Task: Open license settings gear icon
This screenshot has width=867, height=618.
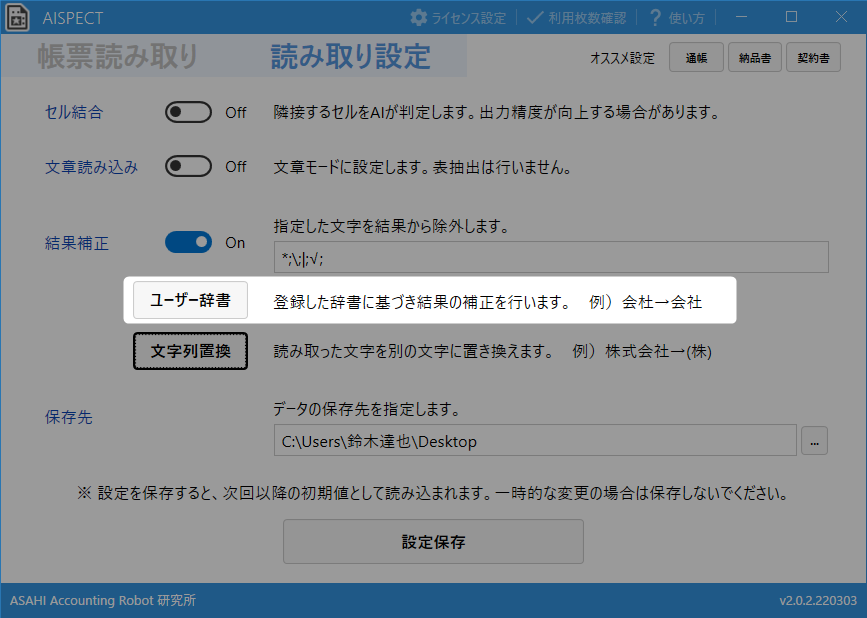Action: click(x=419, y=18)
